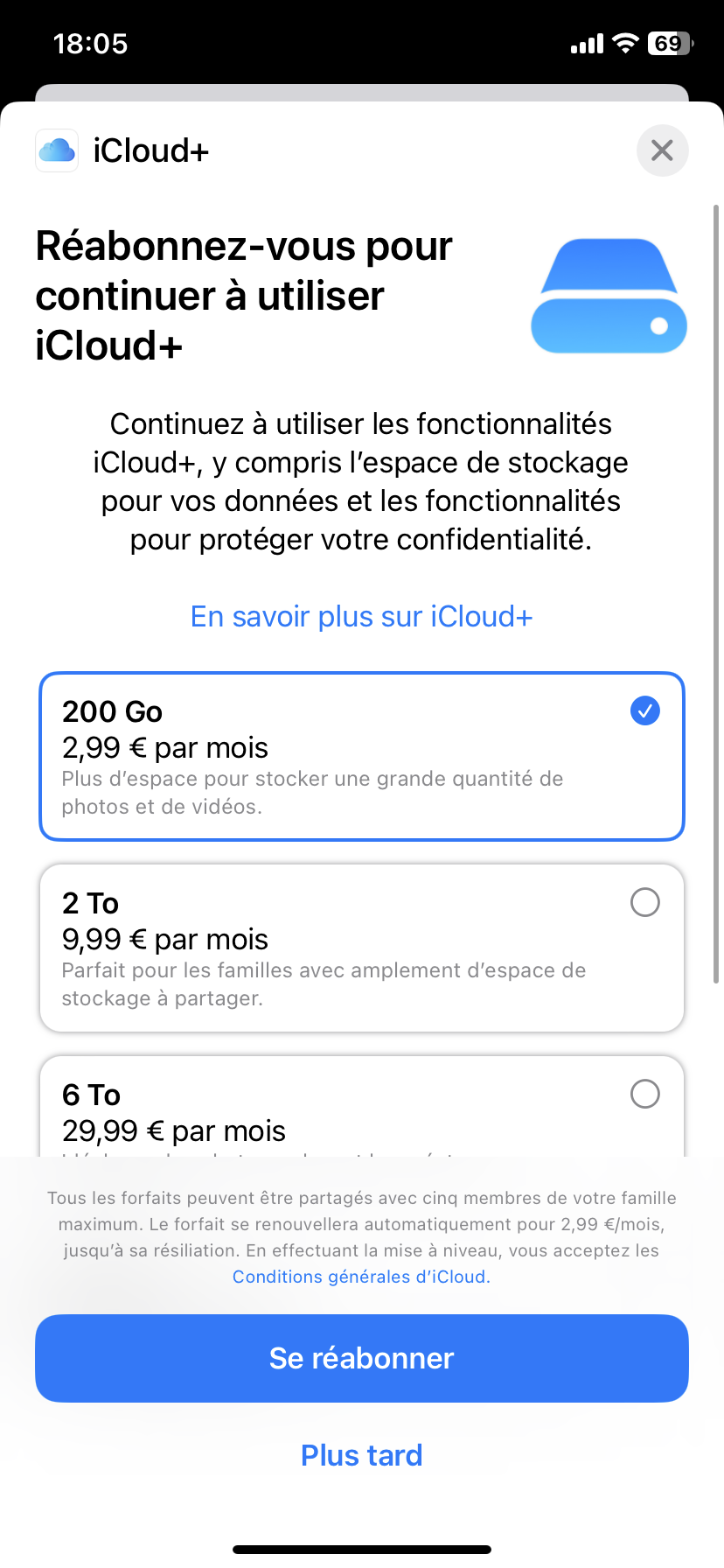Tap the iCloud+ sheet title
724x1568 pixels.
[151, 150]
